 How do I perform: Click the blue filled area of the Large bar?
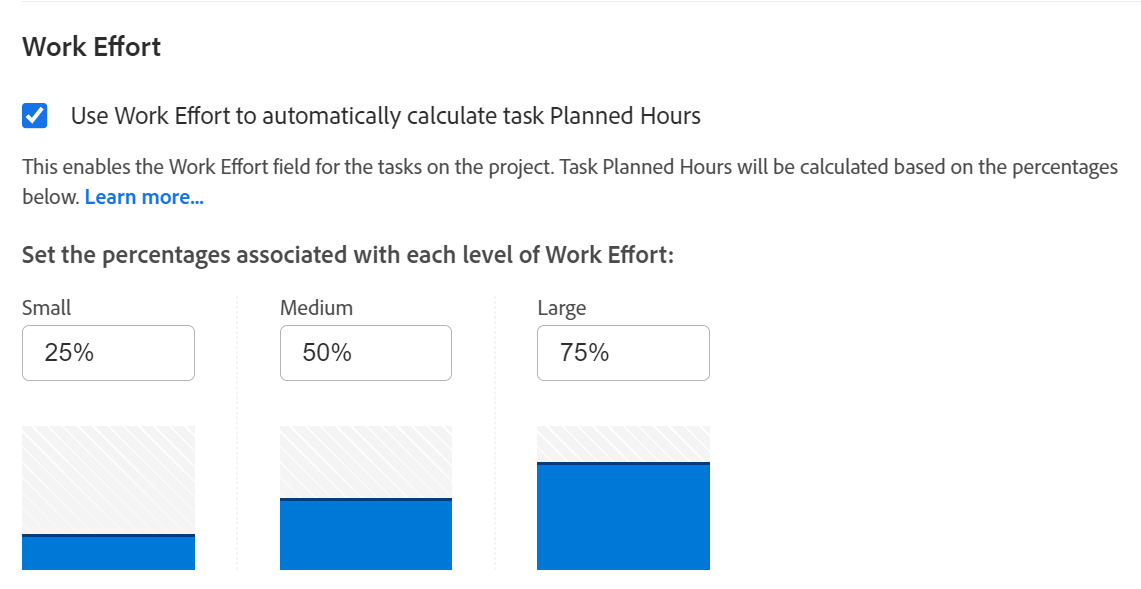[623, 518]
